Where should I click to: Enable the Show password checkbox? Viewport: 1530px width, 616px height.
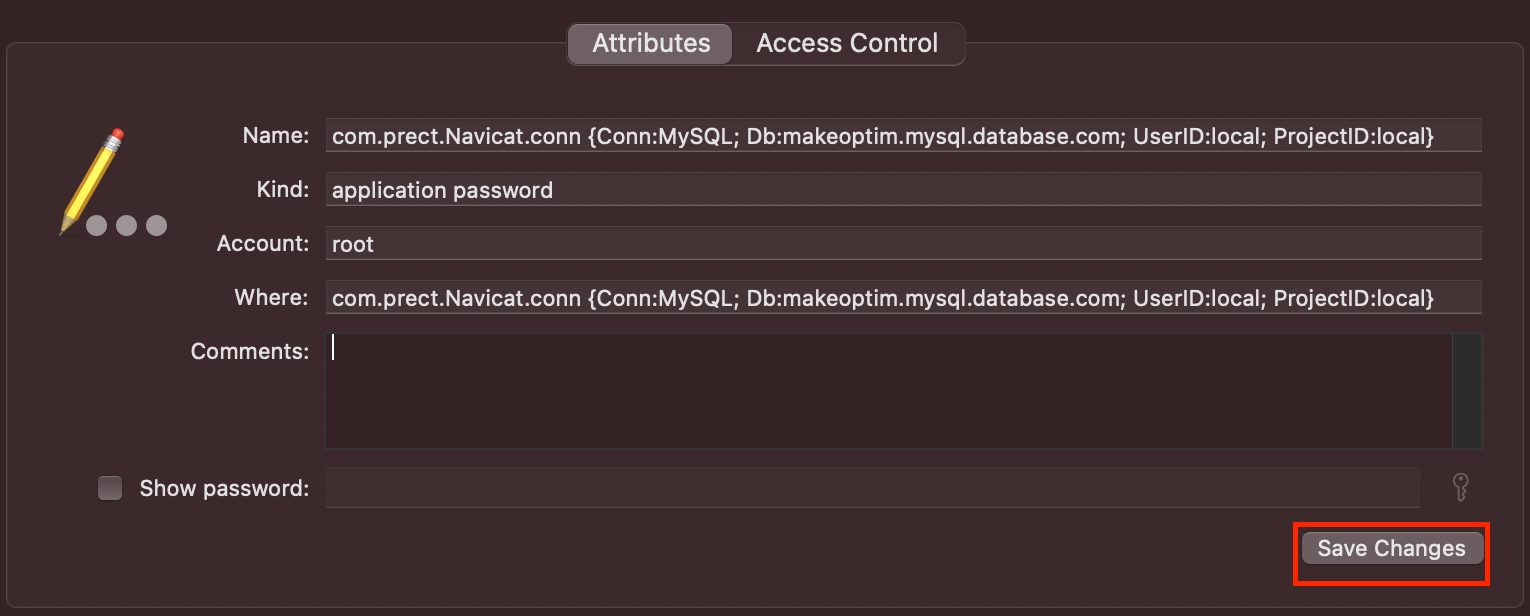coord(110,488)
